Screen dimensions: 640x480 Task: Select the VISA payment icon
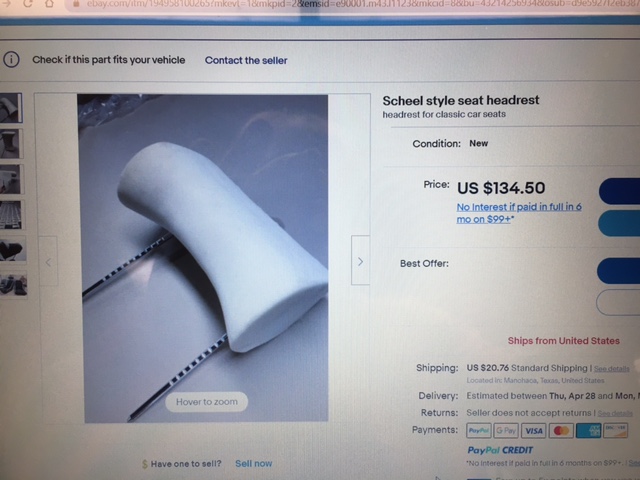coord(533,431)
